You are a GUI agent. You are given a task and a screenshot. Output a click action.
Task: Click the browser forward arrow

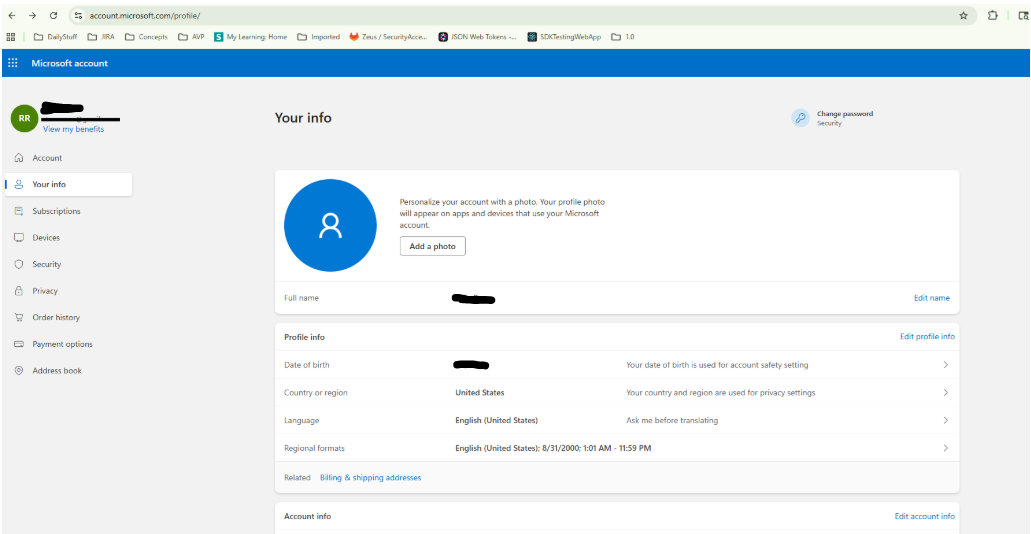[32, 16]
